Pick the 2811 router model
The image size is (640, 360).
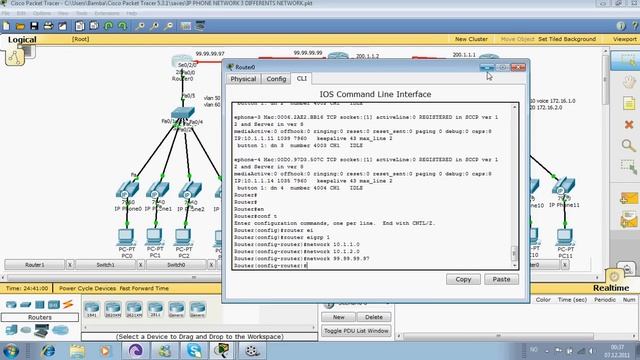click(x=155, y=309)
